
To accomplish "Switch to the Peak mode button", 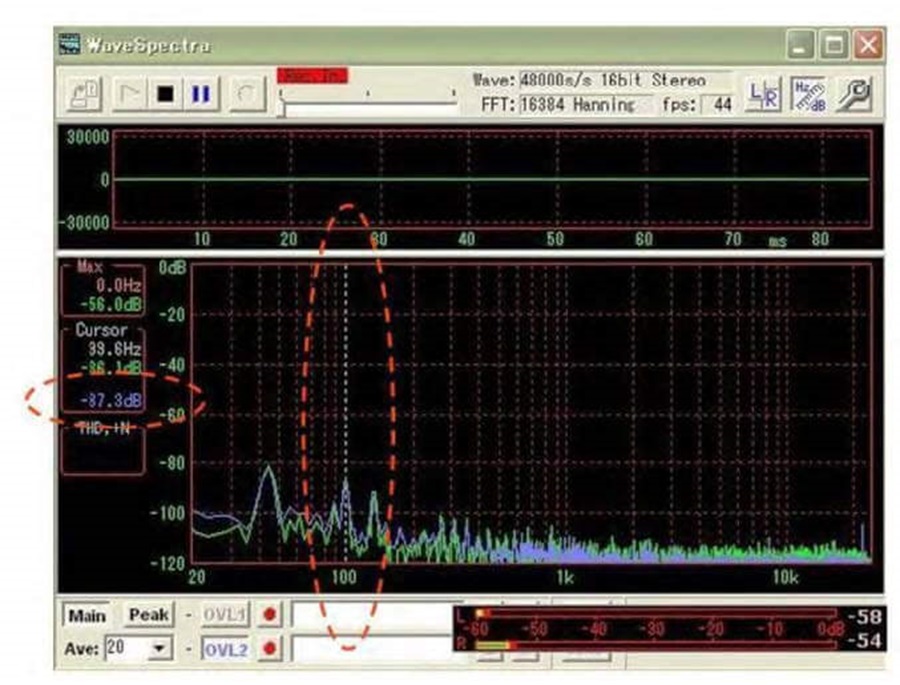I will coord(148,615).
